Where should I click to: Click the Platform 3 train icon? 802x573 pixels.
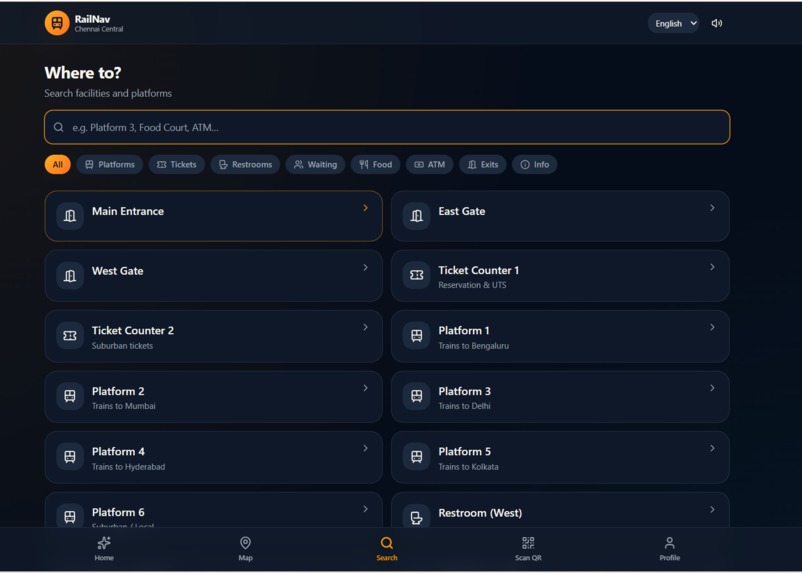(416, 396)
